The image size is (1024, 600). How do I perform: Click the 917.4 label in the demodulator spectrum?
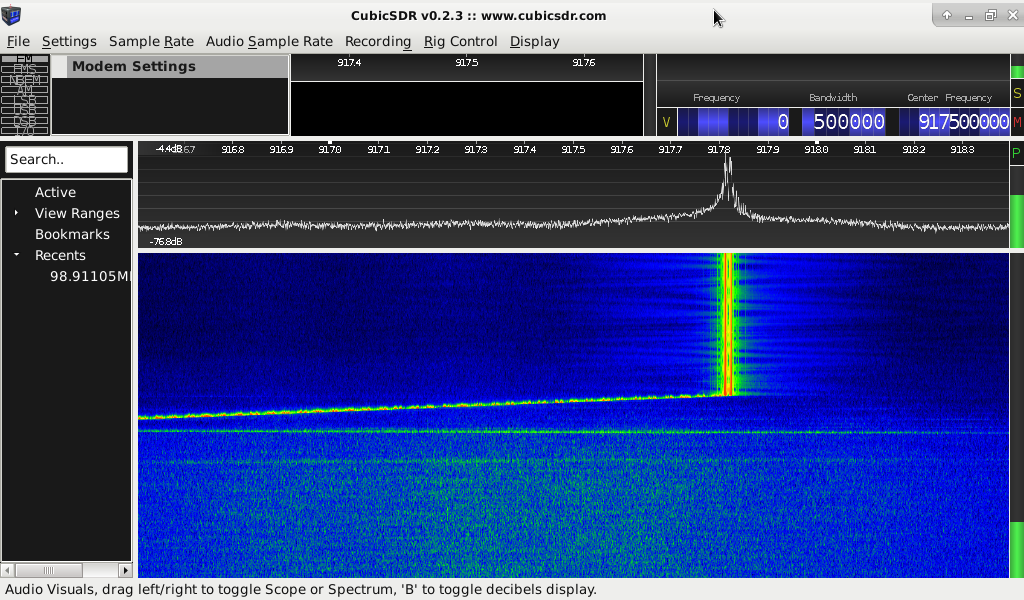coord(349,63)
